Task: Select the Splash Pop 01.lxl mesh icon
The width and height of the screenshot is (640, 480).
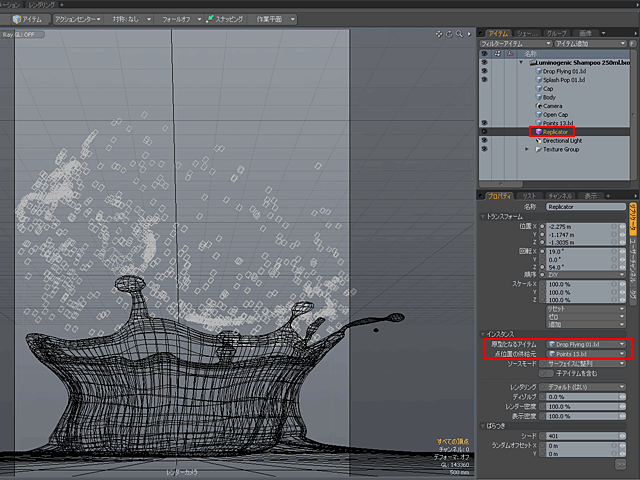Action: (538, 80)
